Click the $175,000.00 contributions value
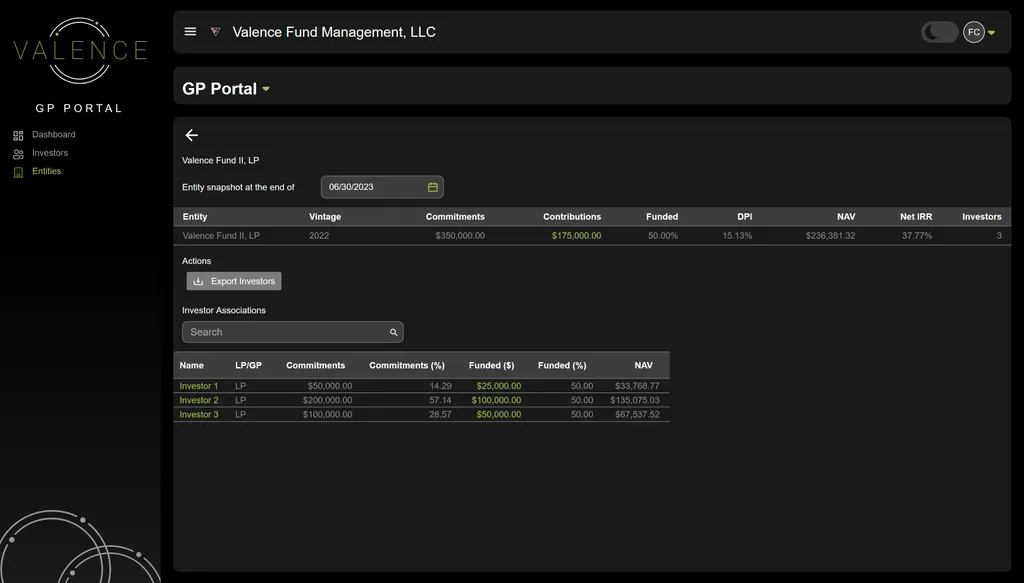1024x583 pixels. pyautogui.click(x=576, y=236)
